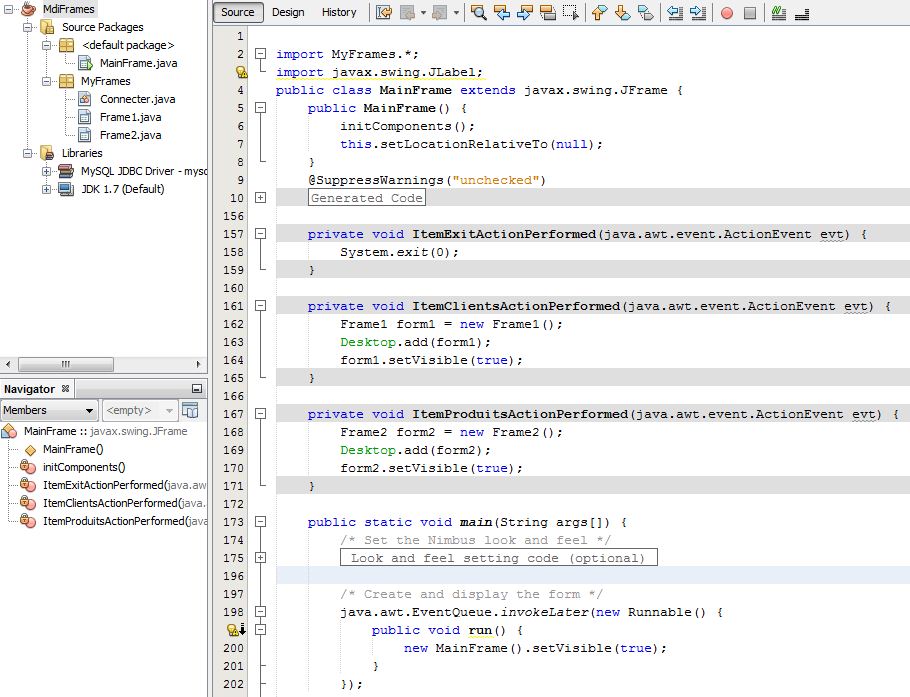Collapse fold at line 157 ItemExitActionPerformed
Screen dimensions: 910x697
(261, 234)
